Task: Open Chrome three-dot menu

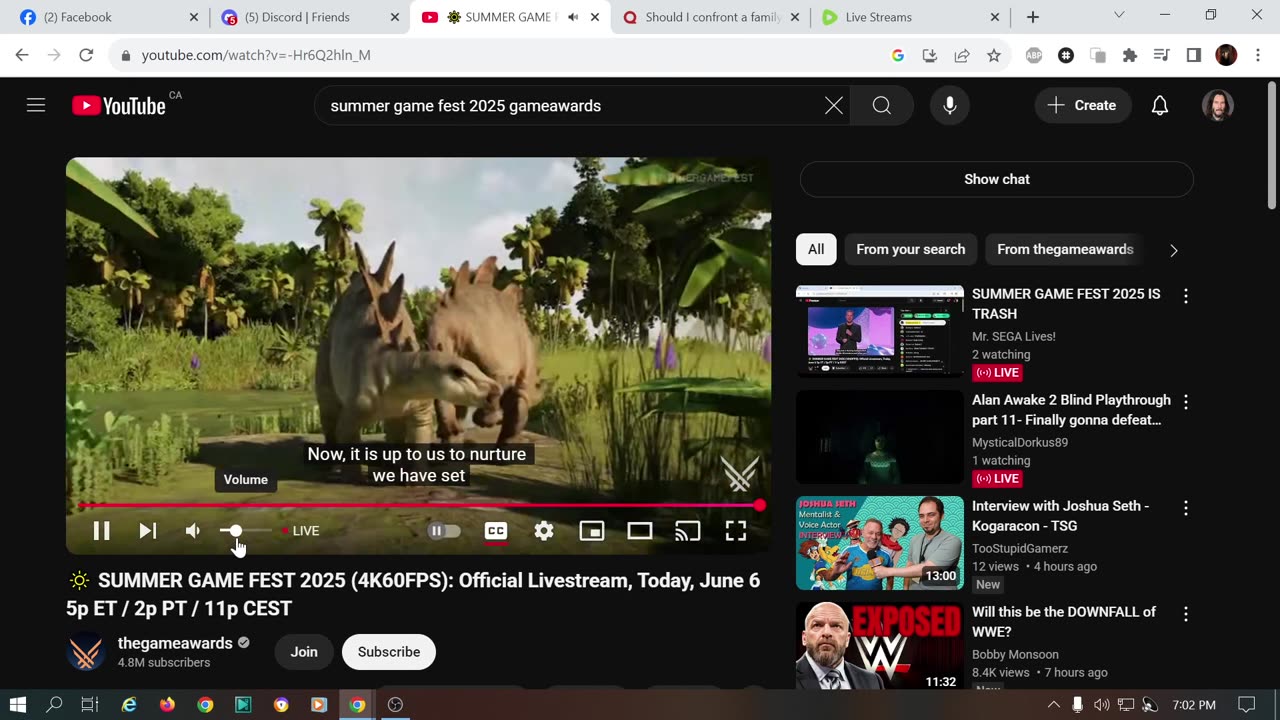Action: click(1258, 55)
